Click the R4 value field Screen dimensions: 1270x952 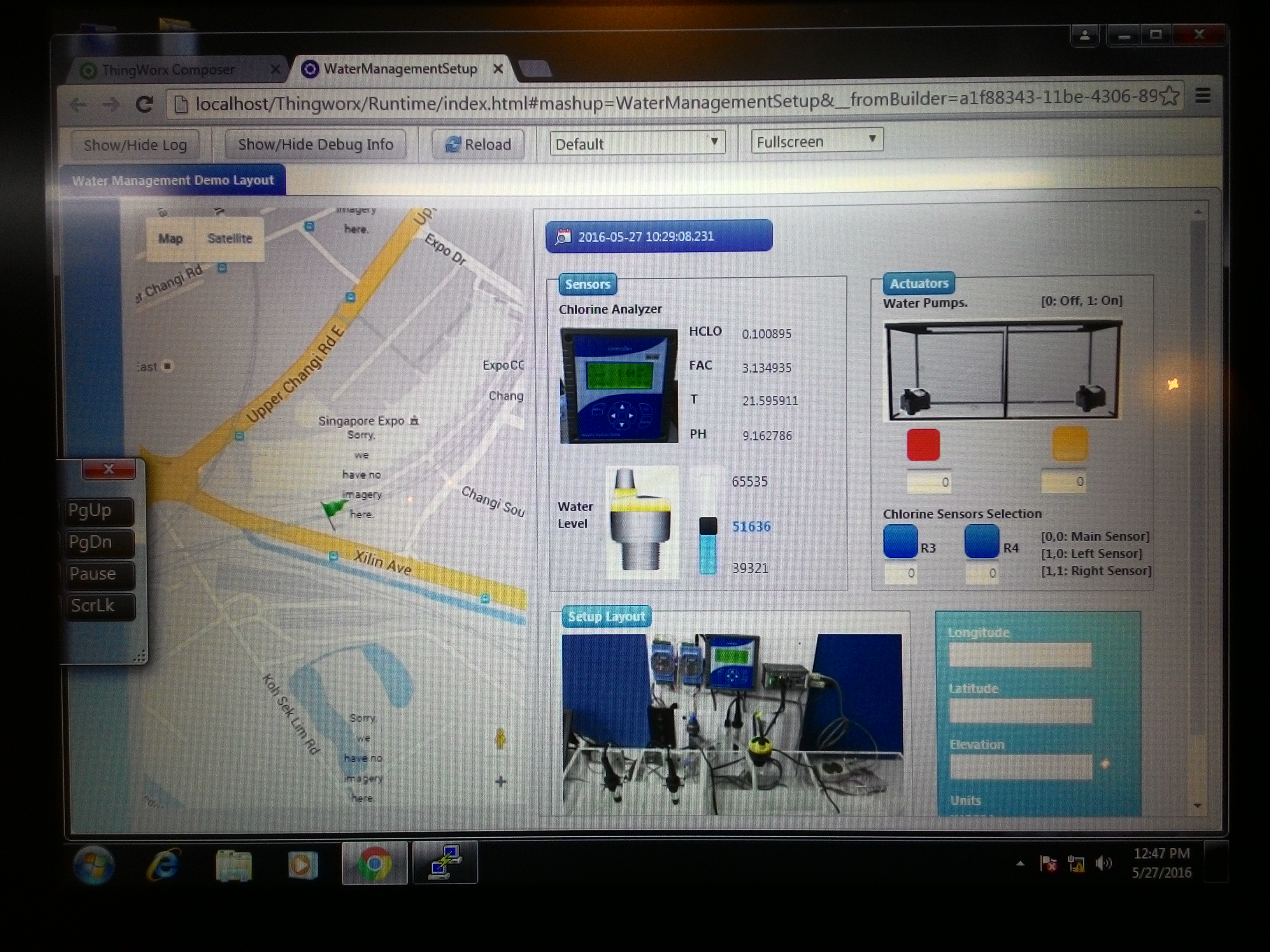coord(982,573)
